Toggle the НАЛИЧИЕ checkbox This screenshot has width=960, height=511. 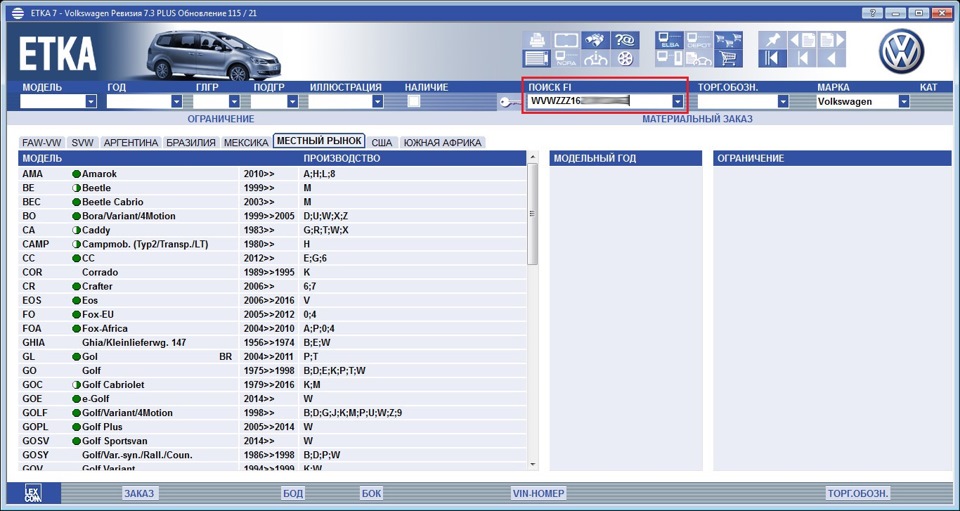tap(414, 102)
